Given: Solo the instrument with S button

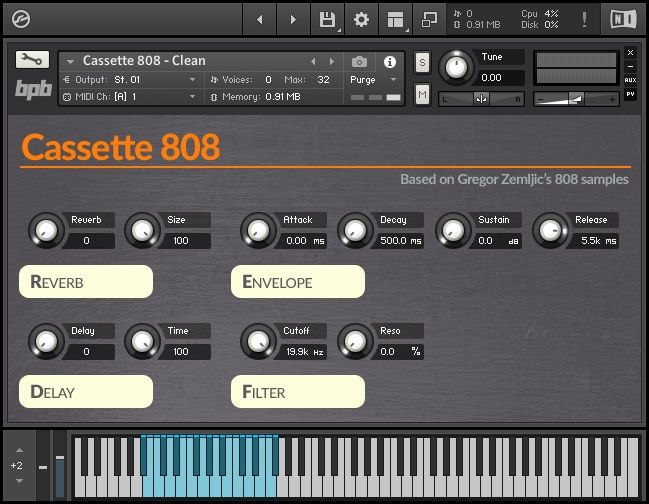Looking at the screenshot, I should (422, 62).
